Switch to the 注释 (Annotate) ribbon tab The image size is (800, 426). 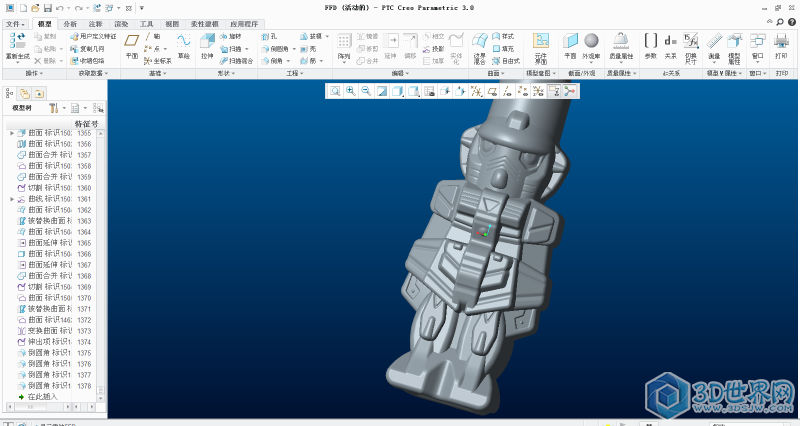click(x=95, y=24)
